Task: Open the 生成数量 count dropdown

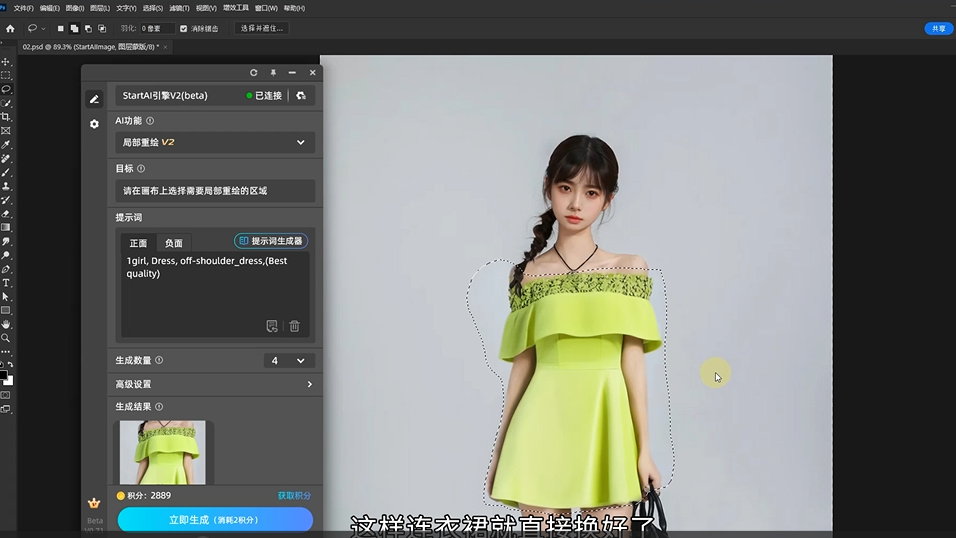Action: [x=289, y=360]
